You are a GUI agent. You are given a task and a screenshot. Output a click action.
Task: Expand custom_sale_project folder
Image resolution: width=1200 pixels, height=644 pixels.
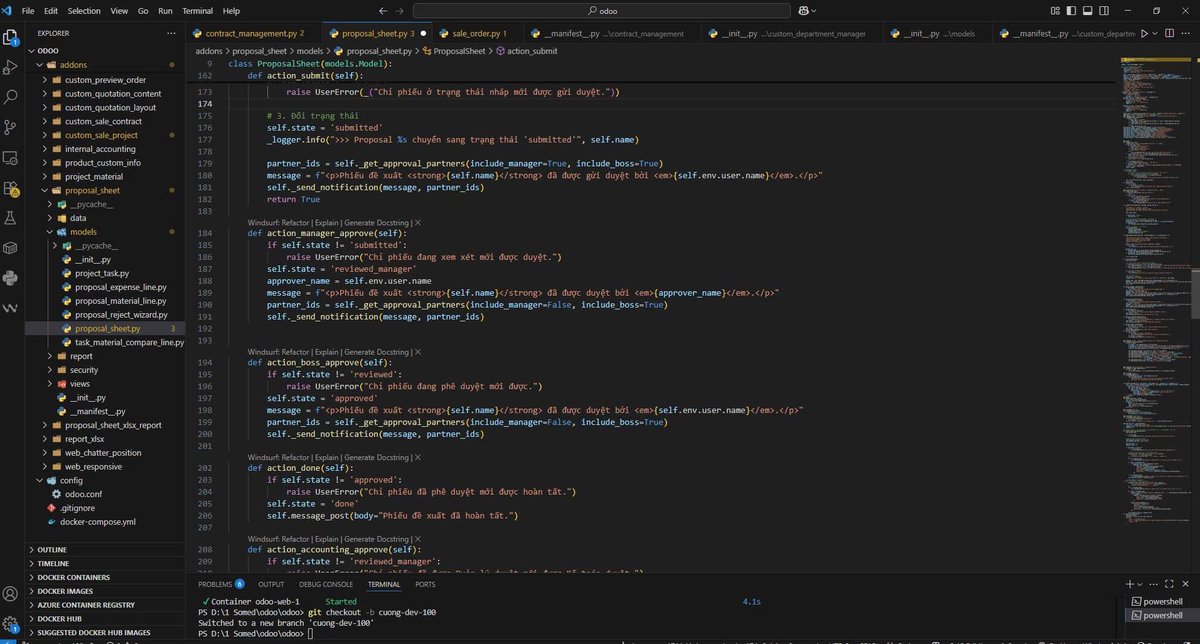click(x=46, y=135)
